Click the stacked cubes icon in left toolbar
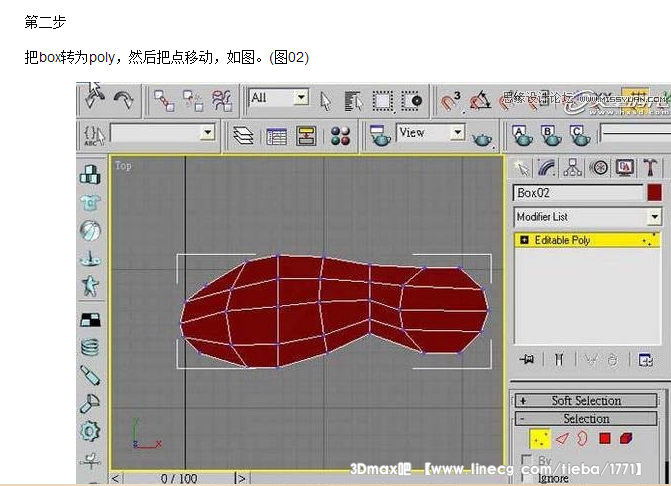Screen dimensions: 671x486 (90, 175)
